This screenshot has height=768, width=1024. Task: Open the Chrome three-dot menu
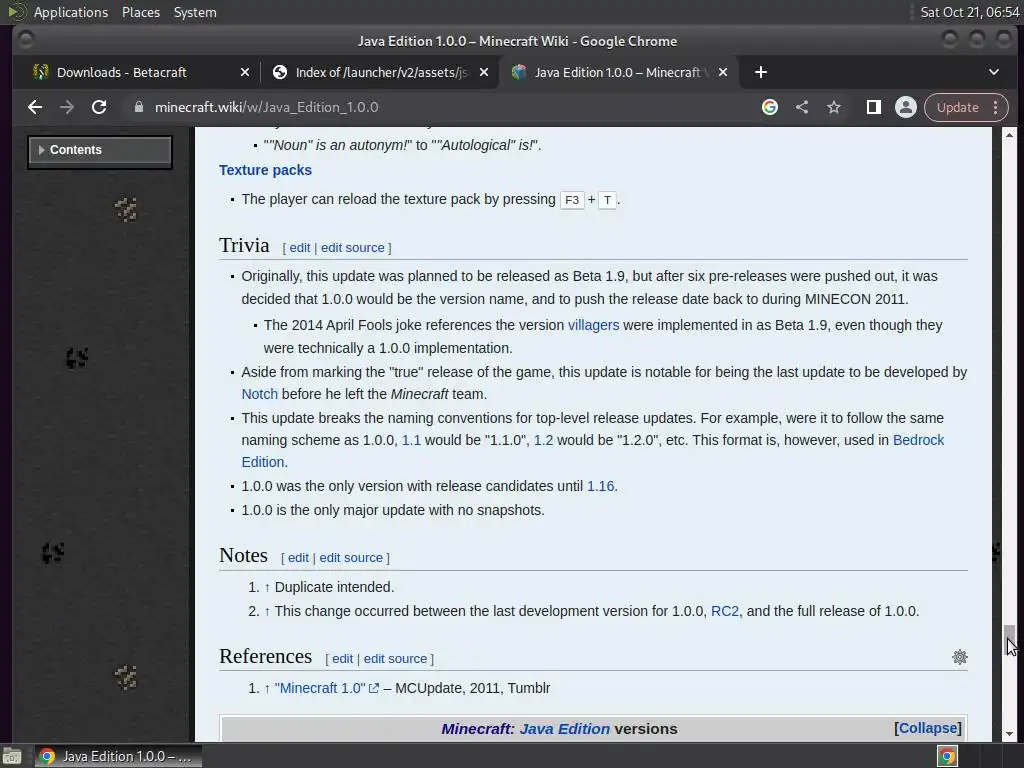pyautogui.click(x=995, y=107)
